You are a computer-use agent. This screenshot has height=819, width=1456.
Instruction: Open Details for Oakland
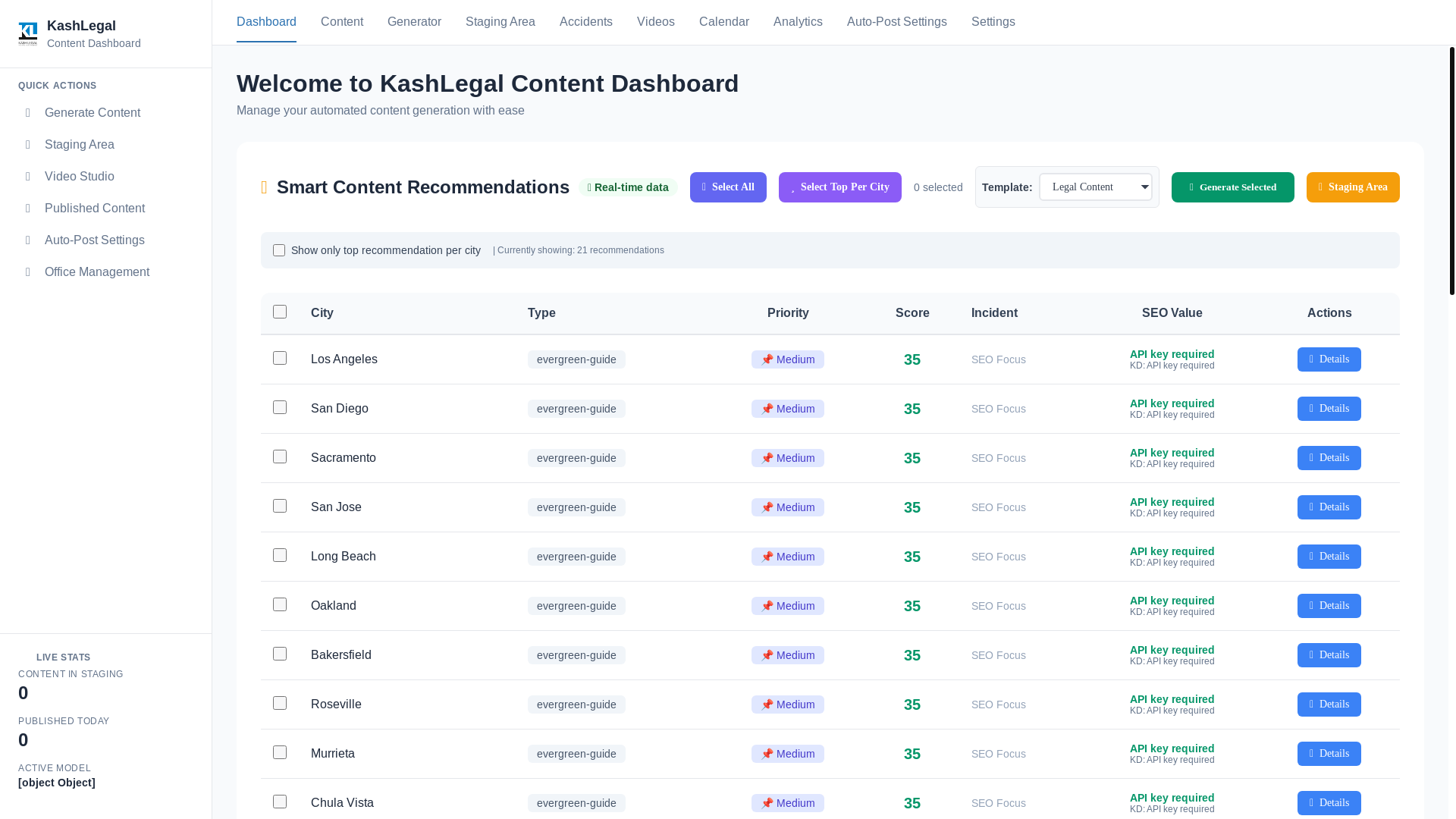1329,606
